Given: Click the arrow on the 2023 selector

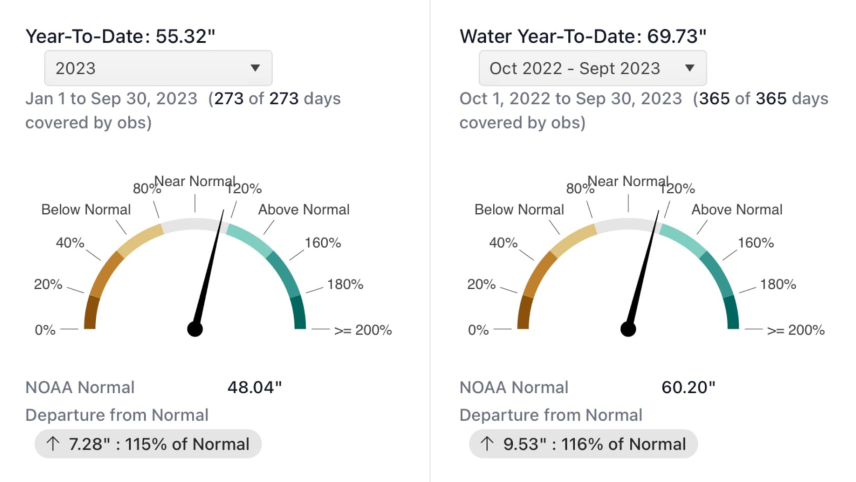Looking at the screenshot, I should click(255, 68).
